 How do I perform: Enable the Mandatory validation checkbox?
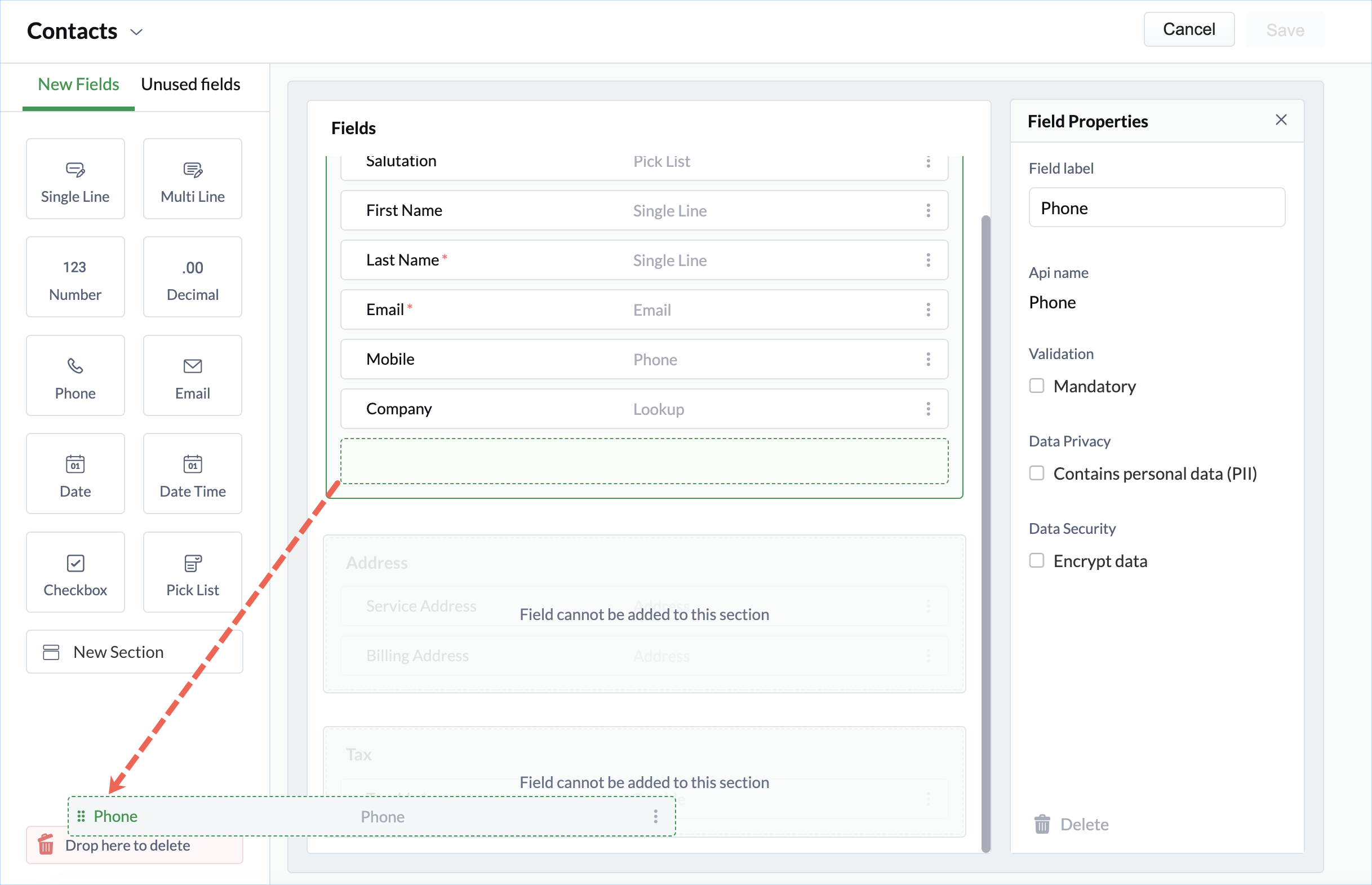[1037, 386]
